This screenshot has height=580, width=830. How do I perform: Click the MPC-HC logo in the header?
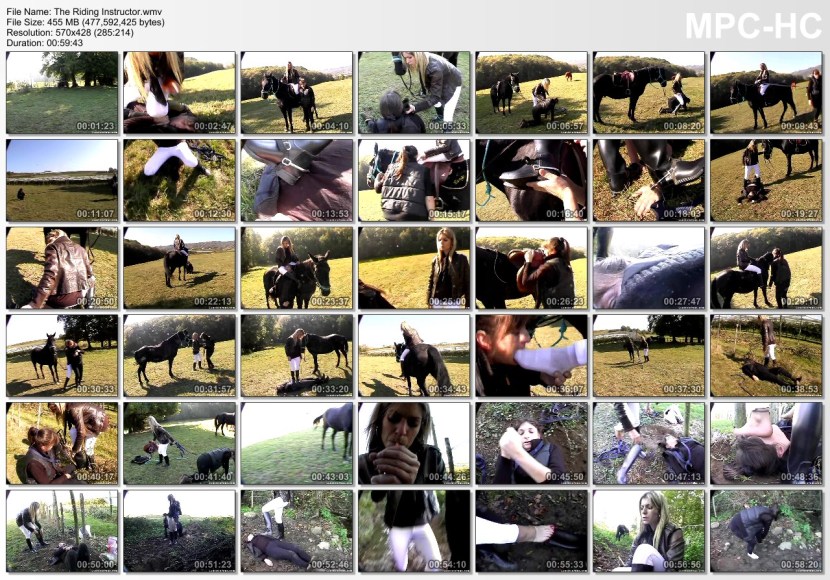[752, 26]
